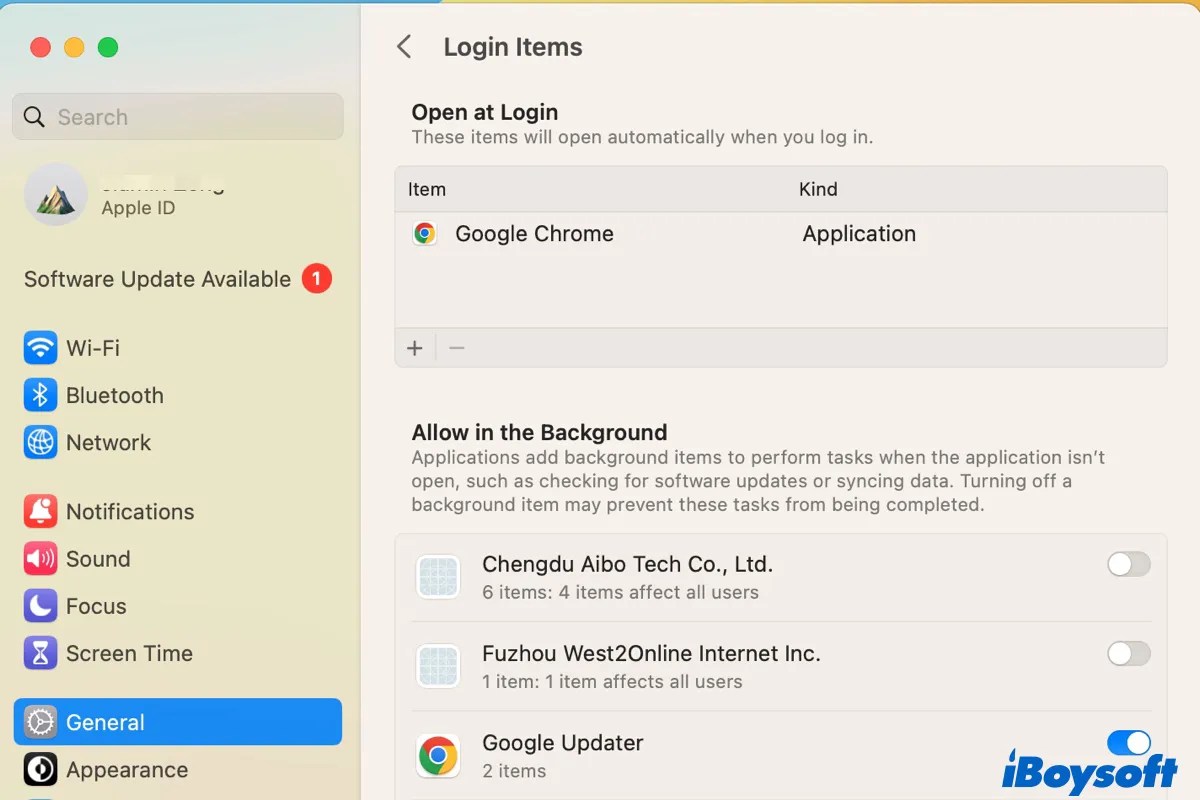Image resolution: width=1200 pixels, height=800 pixels.
Task: Click the Sound speaker icon
Action: click(40, 558)
